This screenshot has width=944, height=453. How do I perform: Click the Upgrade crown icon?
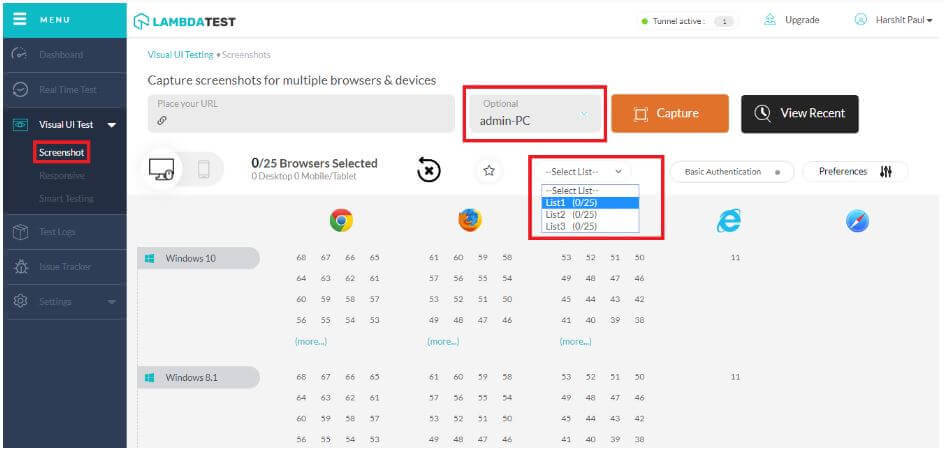tap(769, 20)
